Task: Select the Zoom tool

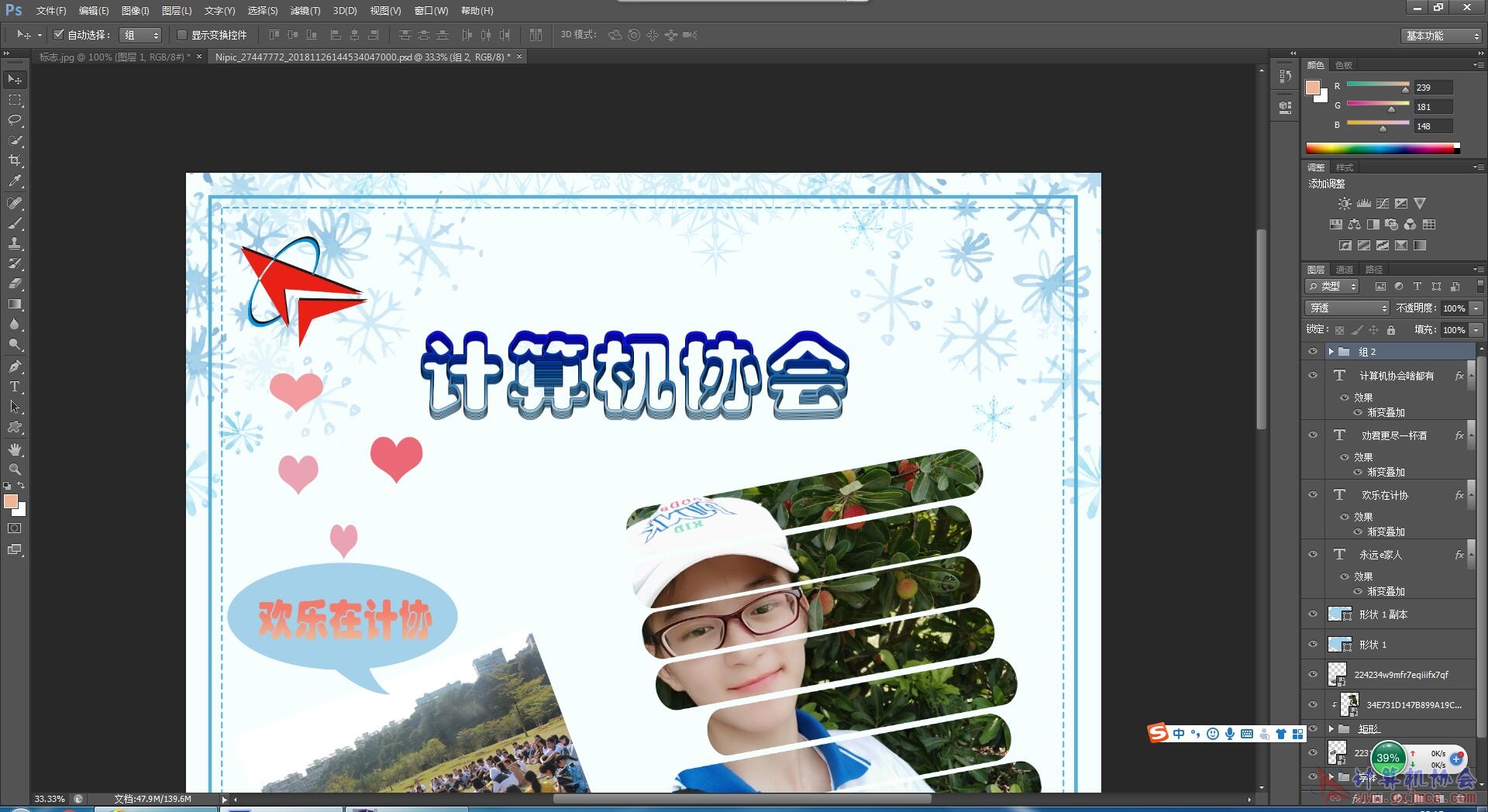Action: tap(15, 470)
